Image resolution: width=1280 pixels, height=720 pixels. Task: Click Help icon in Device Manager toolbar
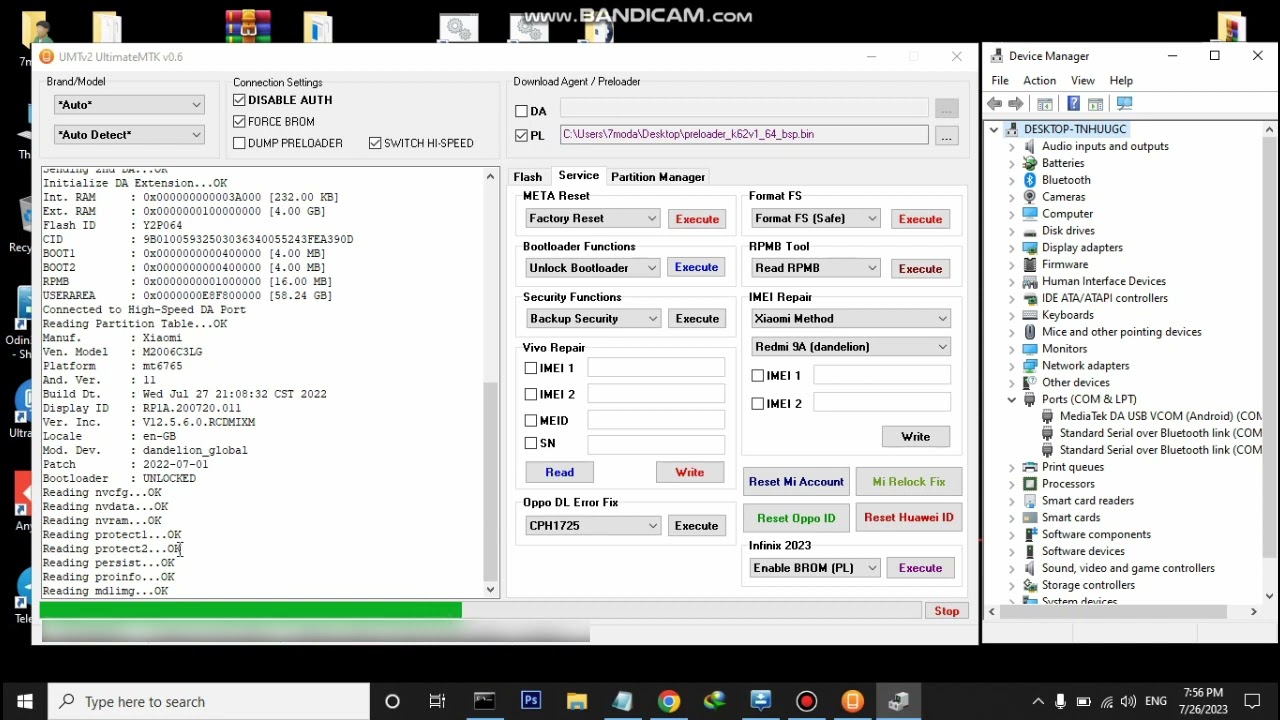coord(1073,104)
